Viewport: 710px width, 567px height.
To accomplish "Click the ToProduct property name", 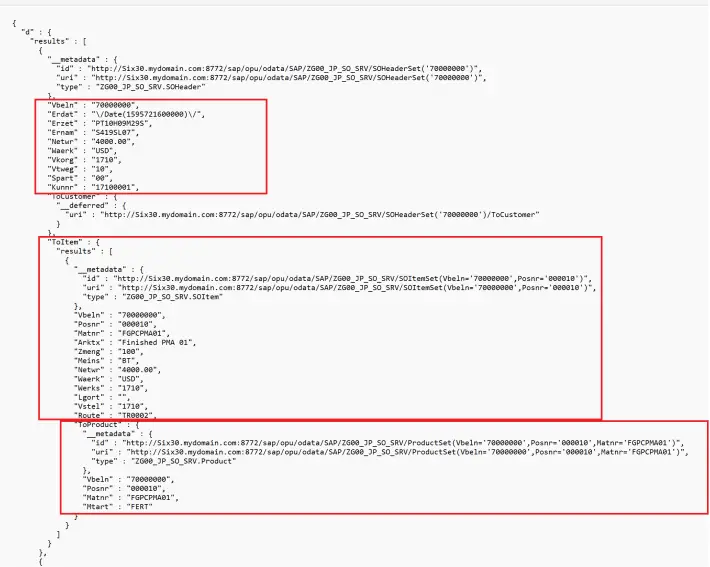I will 99,425.
